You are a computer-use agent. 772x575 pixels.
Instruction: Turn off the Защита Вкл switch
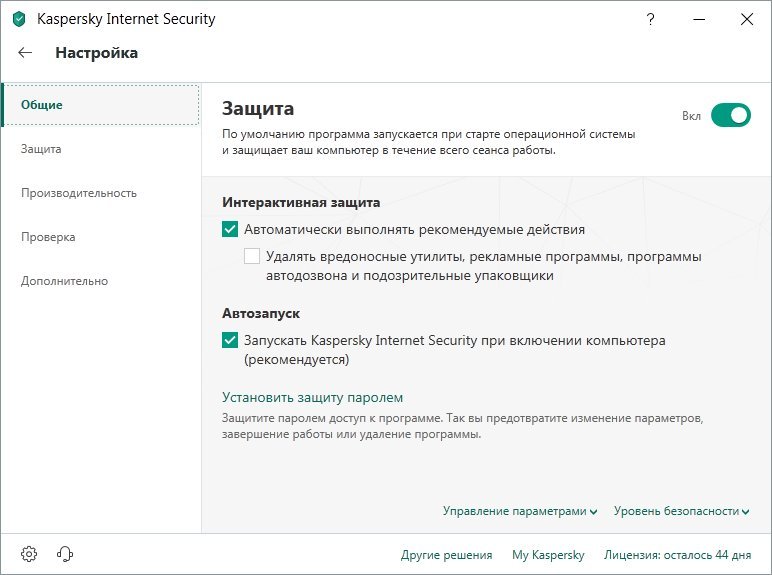(x=731, y=115)
